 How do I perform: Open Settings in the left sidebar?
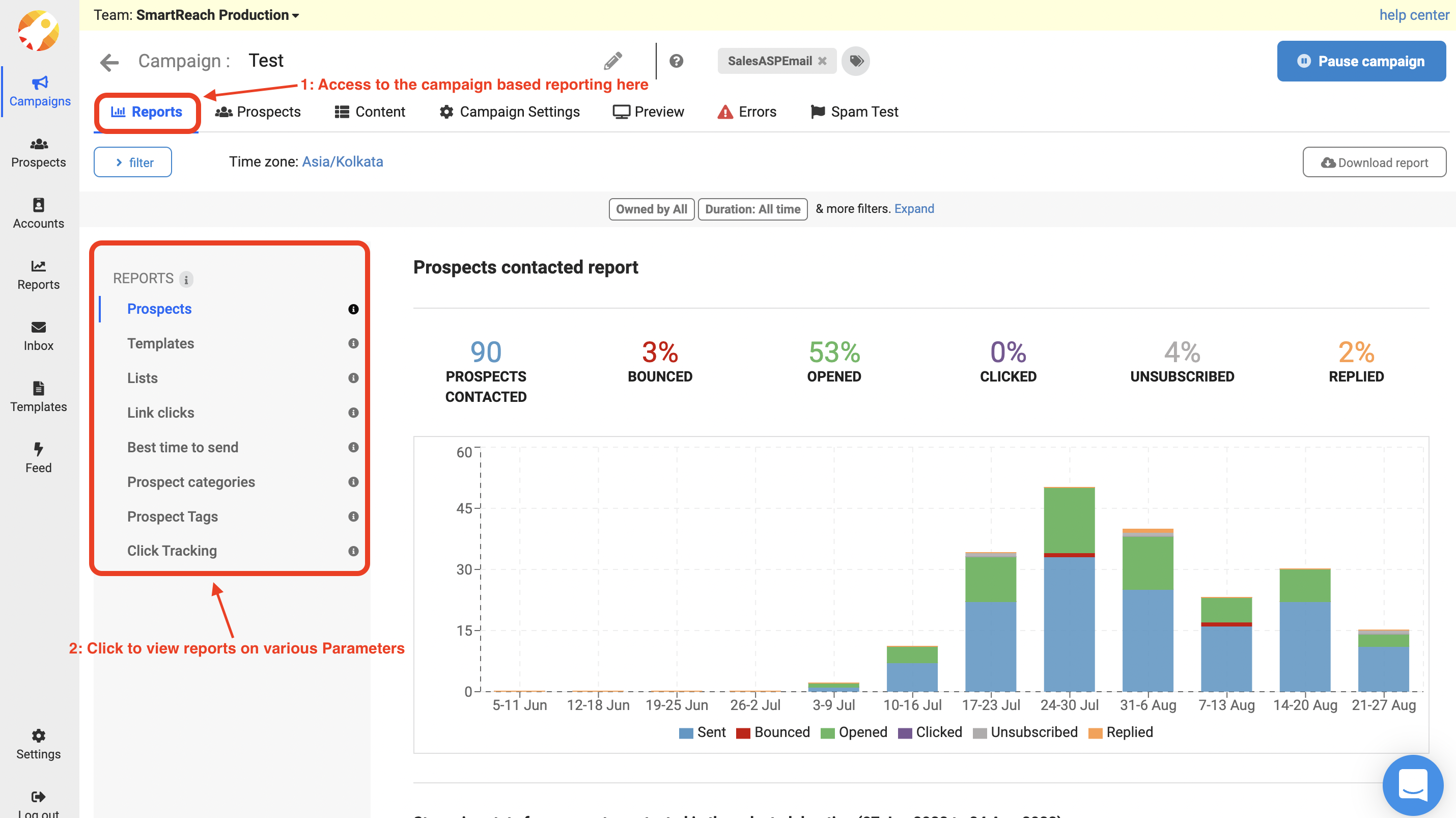[38, 744]
